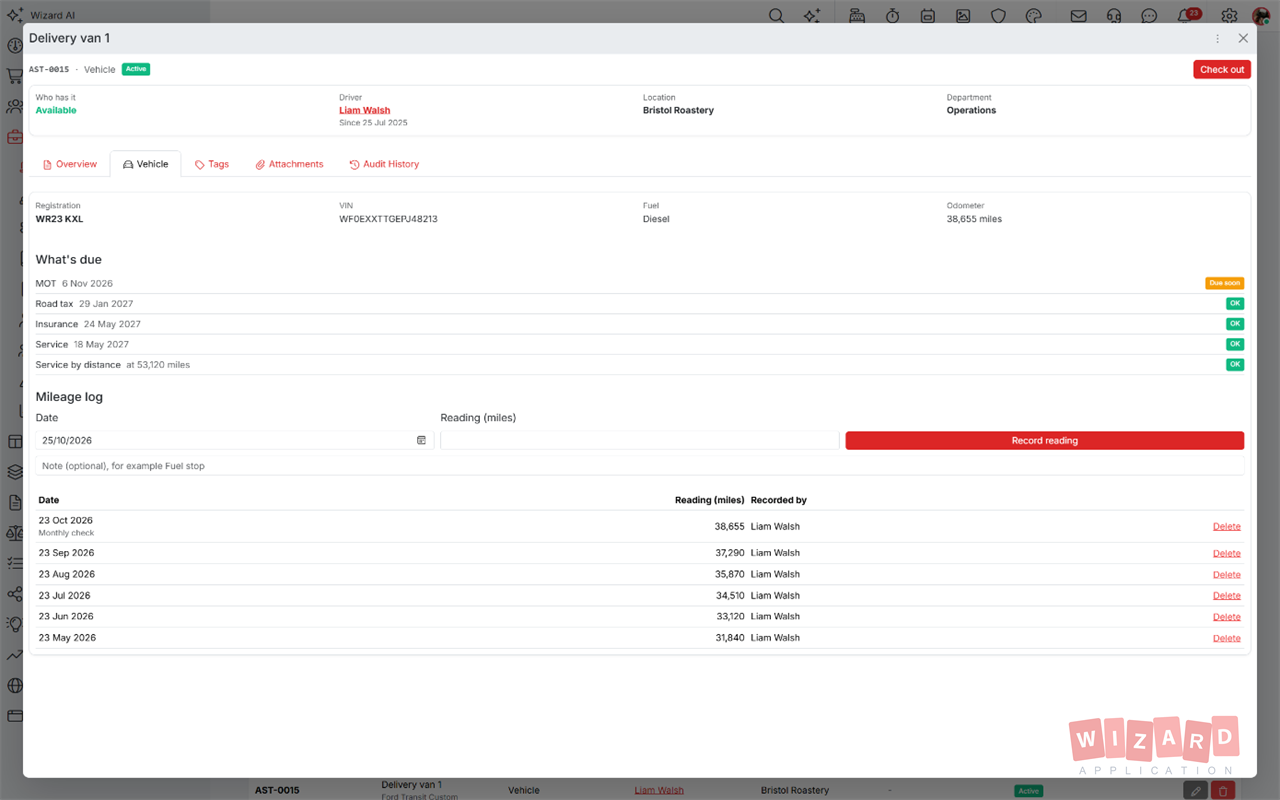
Task: Open the theme palette icon in top bar
Action: [1034, 15]
